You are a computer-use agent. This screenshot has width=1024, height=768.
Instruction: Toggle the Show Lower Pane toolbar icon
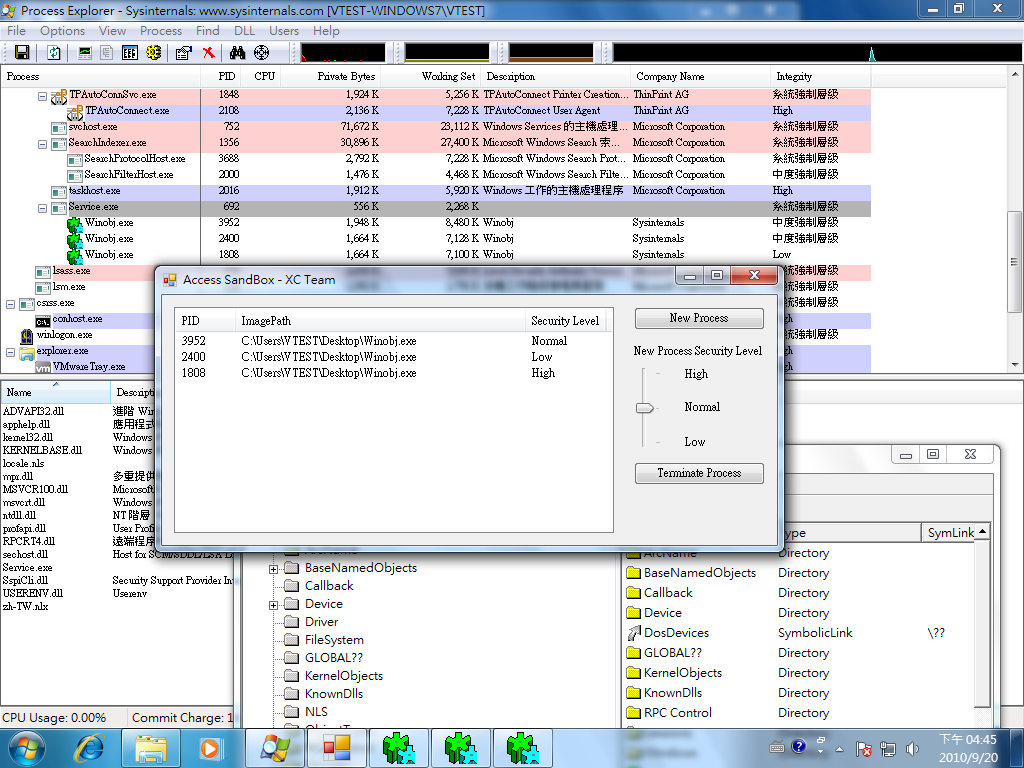coord(129,53)
